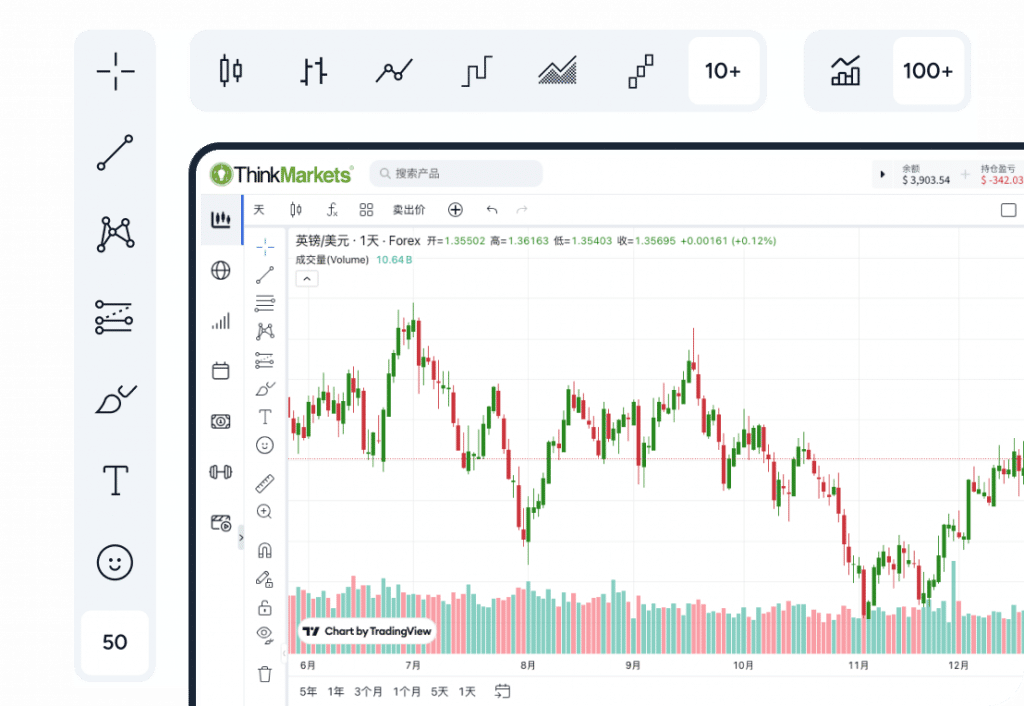Toggle drawing visibility with the eye icon
This screenshot has height=706, width=1024.
(264, 634)
